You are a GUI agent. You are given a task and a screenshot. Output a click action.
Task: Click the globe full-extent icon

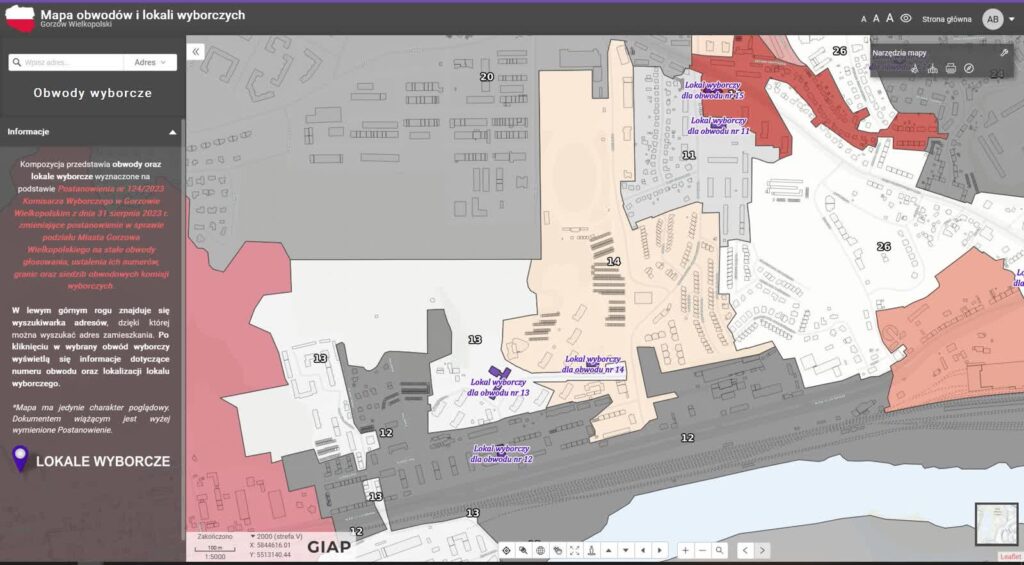point(540,550)
